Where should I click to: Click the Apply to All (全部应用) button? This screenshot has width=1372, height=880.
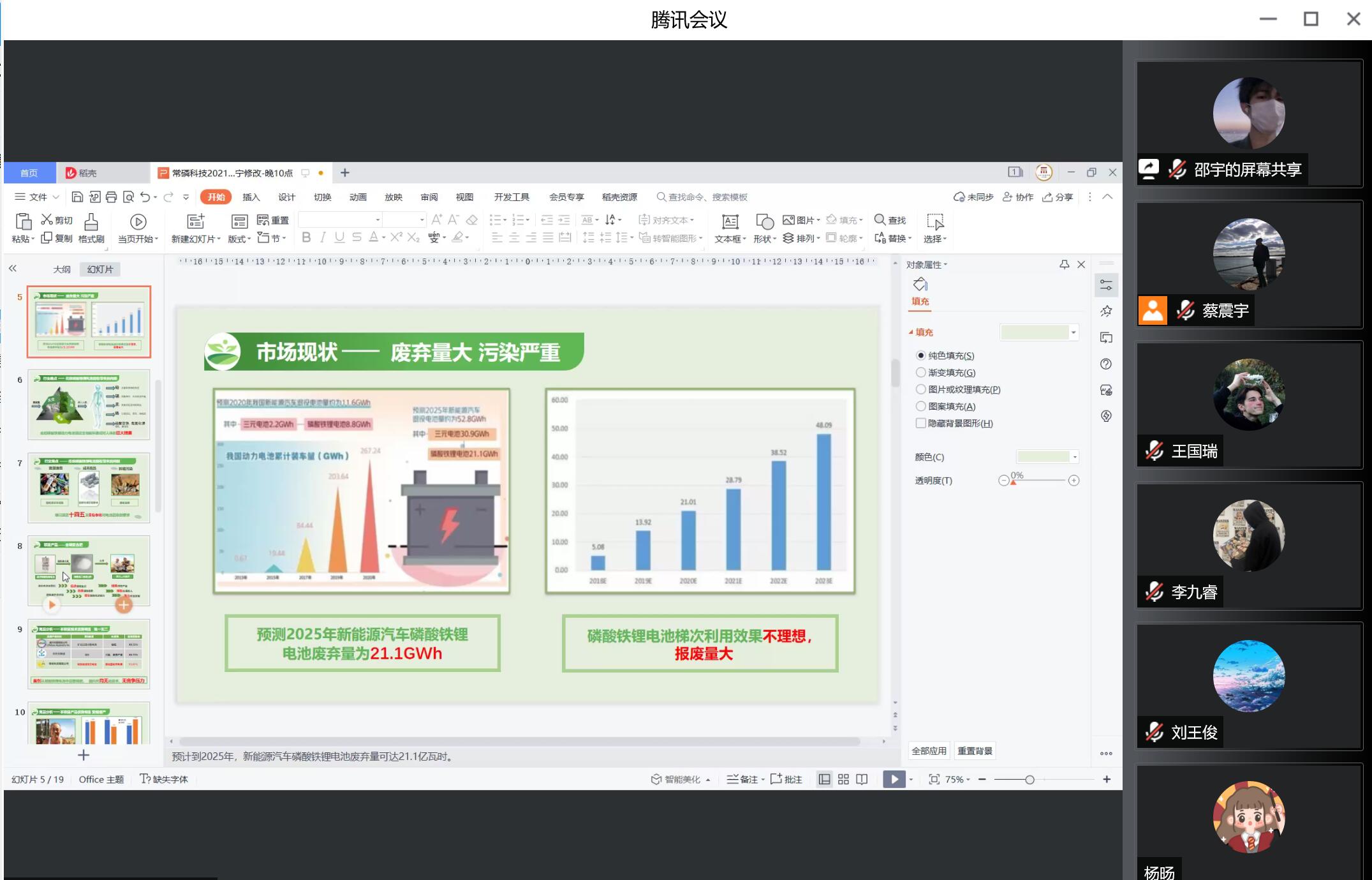pos(929,751)
